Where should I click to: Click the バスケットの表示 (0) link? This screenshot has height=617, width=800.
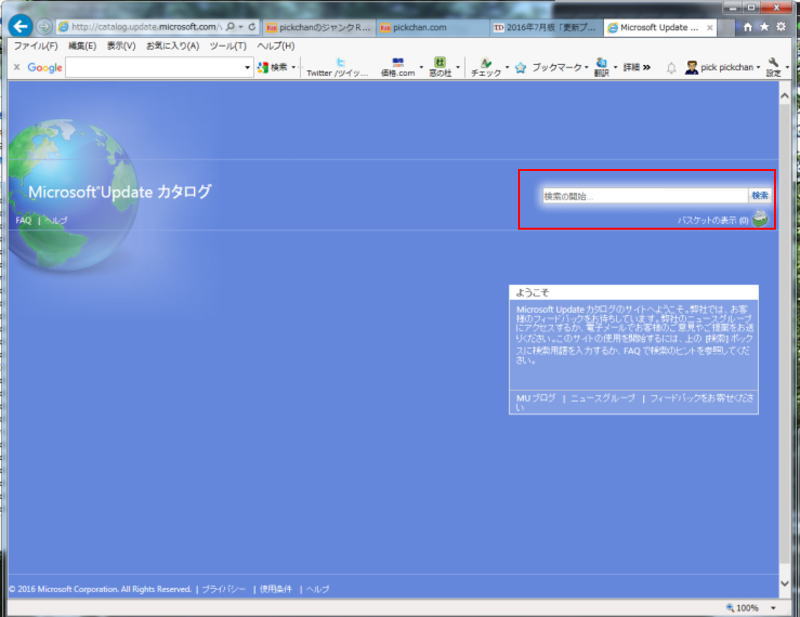click(713, 220)
